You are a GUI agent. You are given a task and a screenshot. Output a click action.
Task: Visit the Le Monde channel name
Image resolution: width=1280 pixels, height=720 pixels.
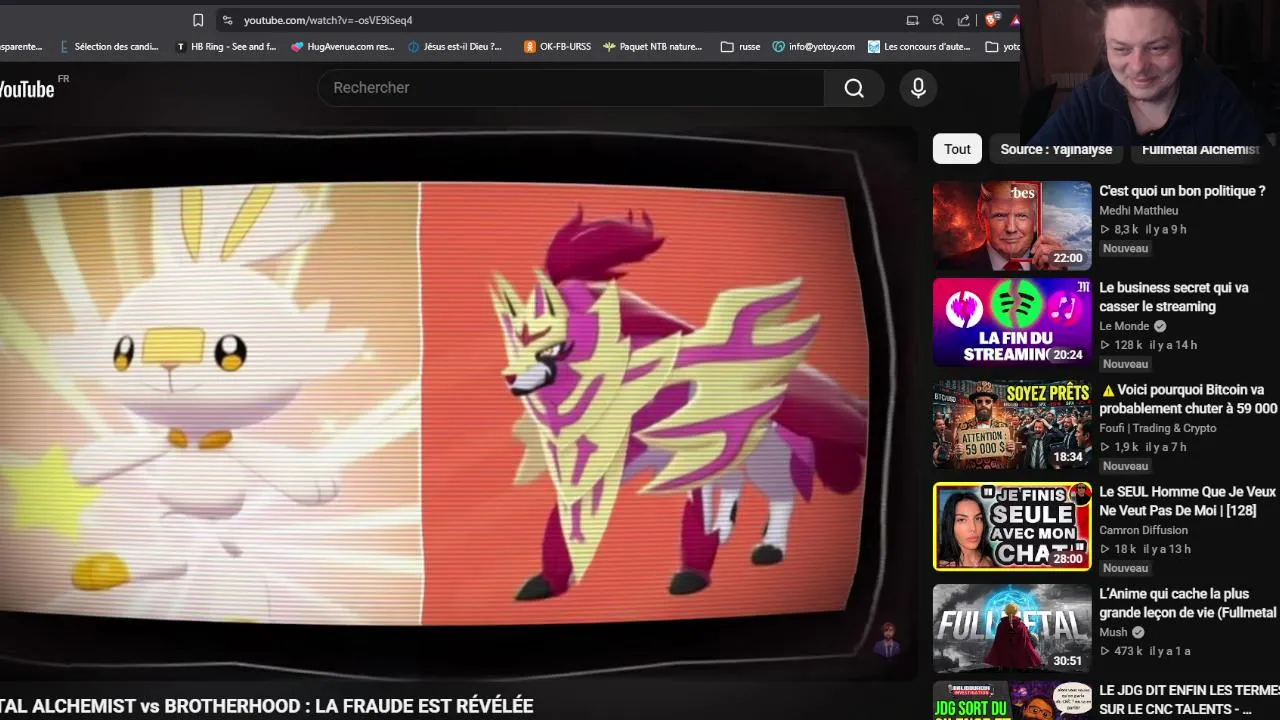coord(1124,326)
